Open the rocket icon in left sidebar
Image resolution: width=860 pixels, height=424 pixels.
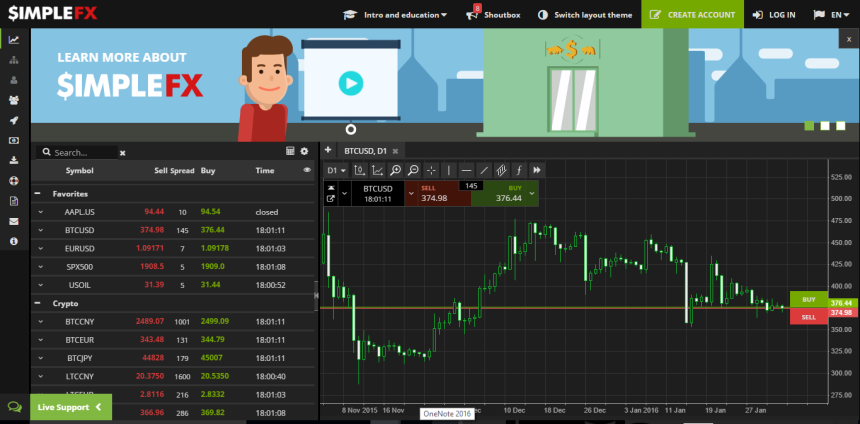point(14,120)
